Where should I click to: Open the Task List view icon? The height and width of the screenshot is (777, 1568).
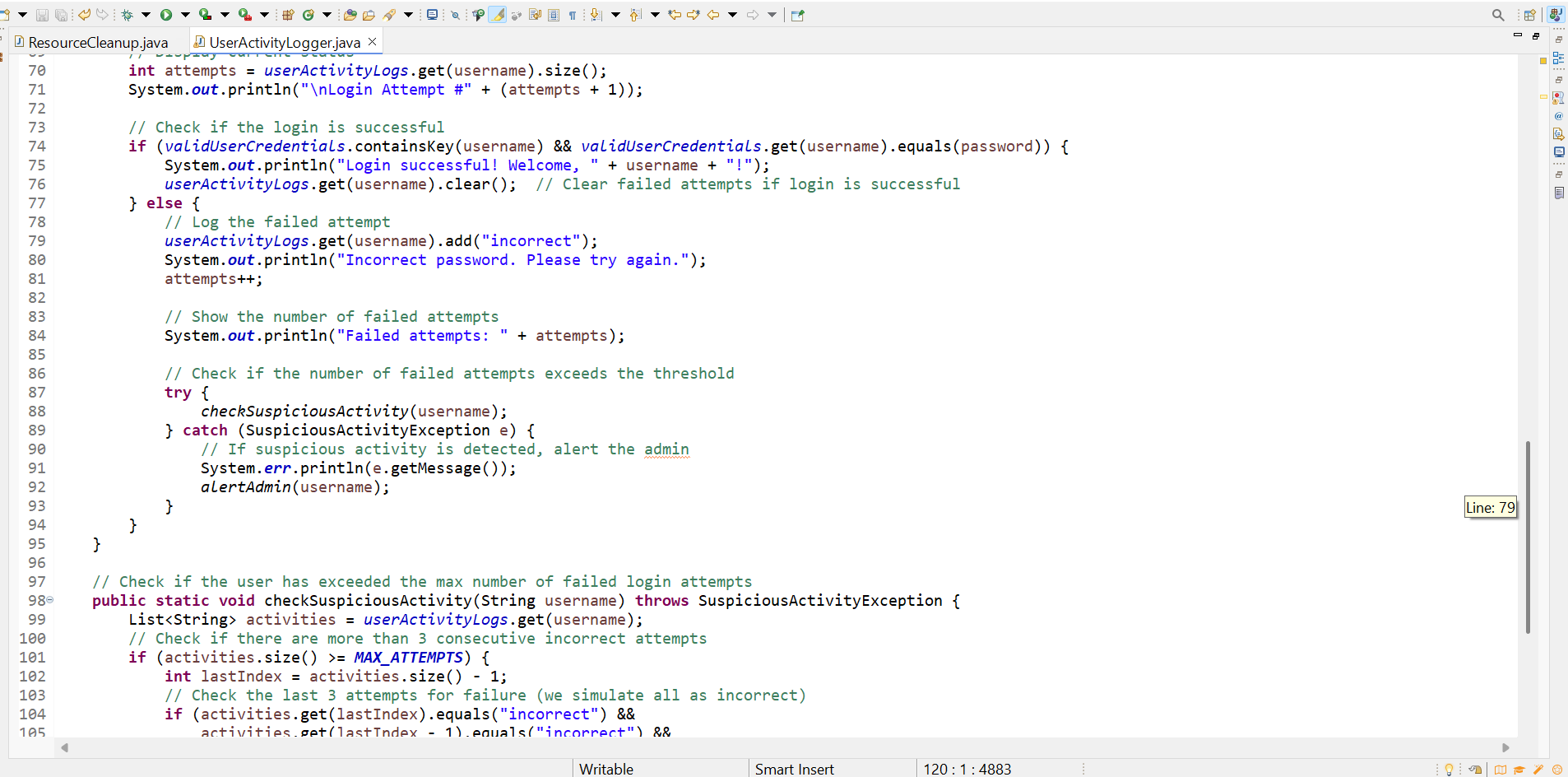point(1558,193)
